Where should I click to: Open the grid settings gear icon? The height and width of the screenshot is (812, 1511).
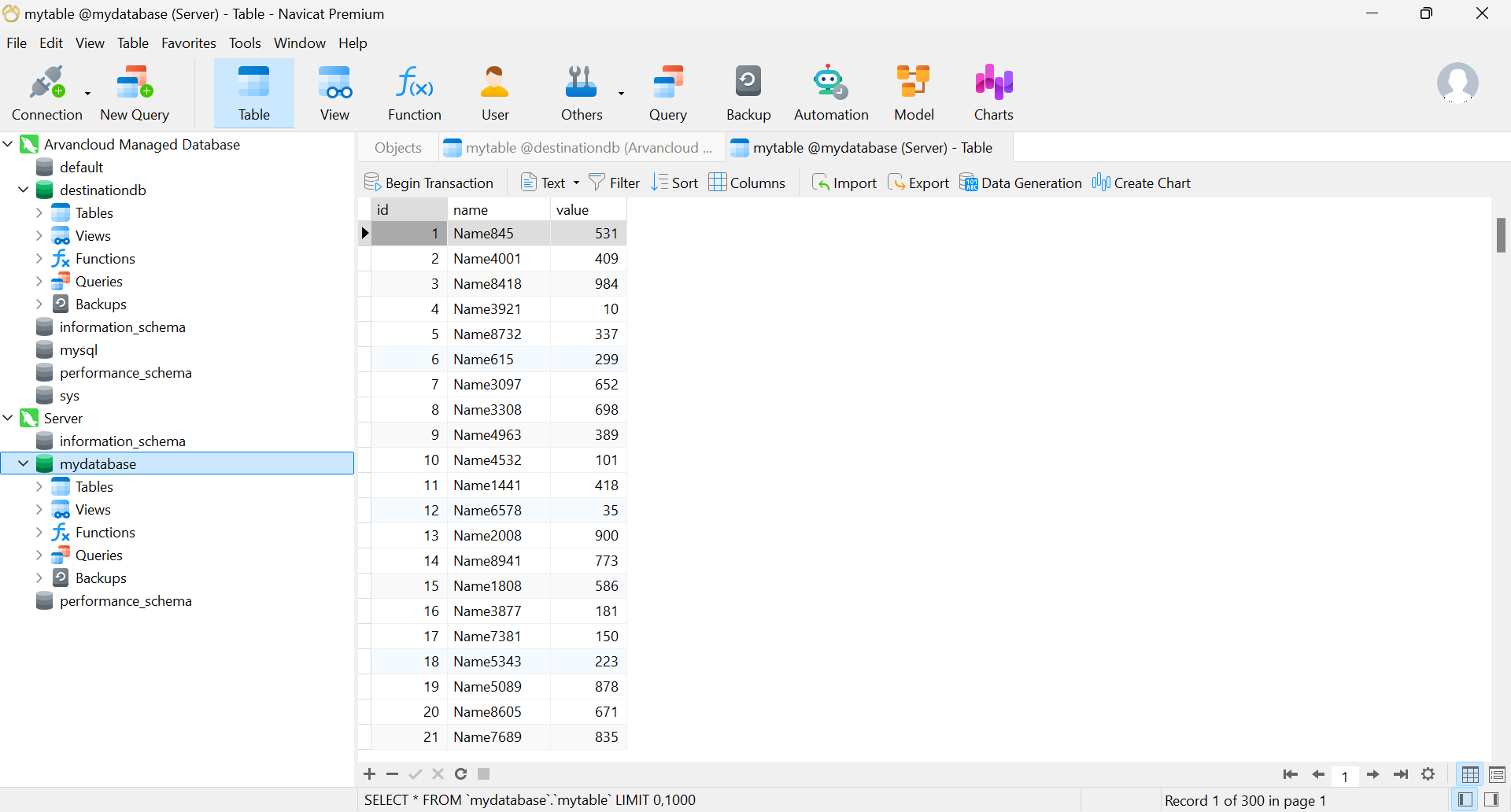[1428, 774]
